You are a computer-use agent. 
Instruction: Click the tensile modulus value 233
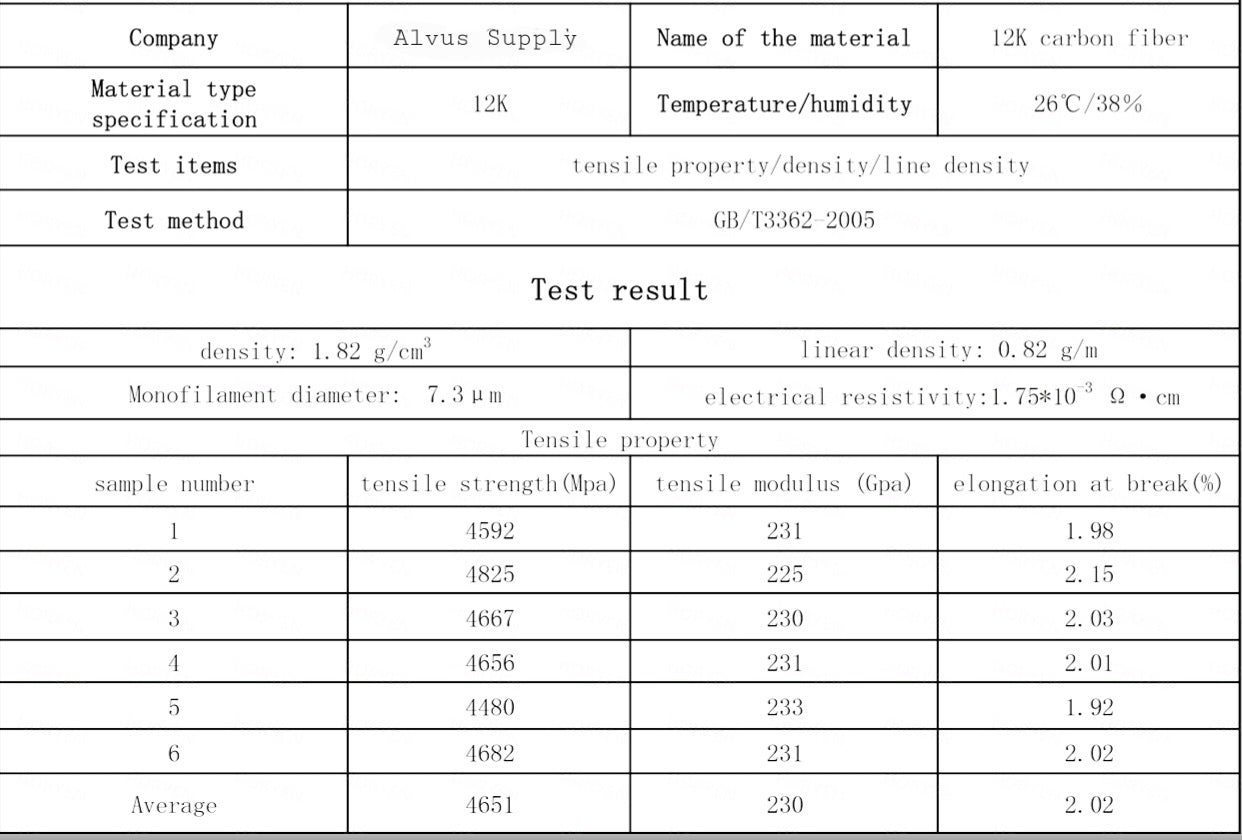tap(784, 708)
